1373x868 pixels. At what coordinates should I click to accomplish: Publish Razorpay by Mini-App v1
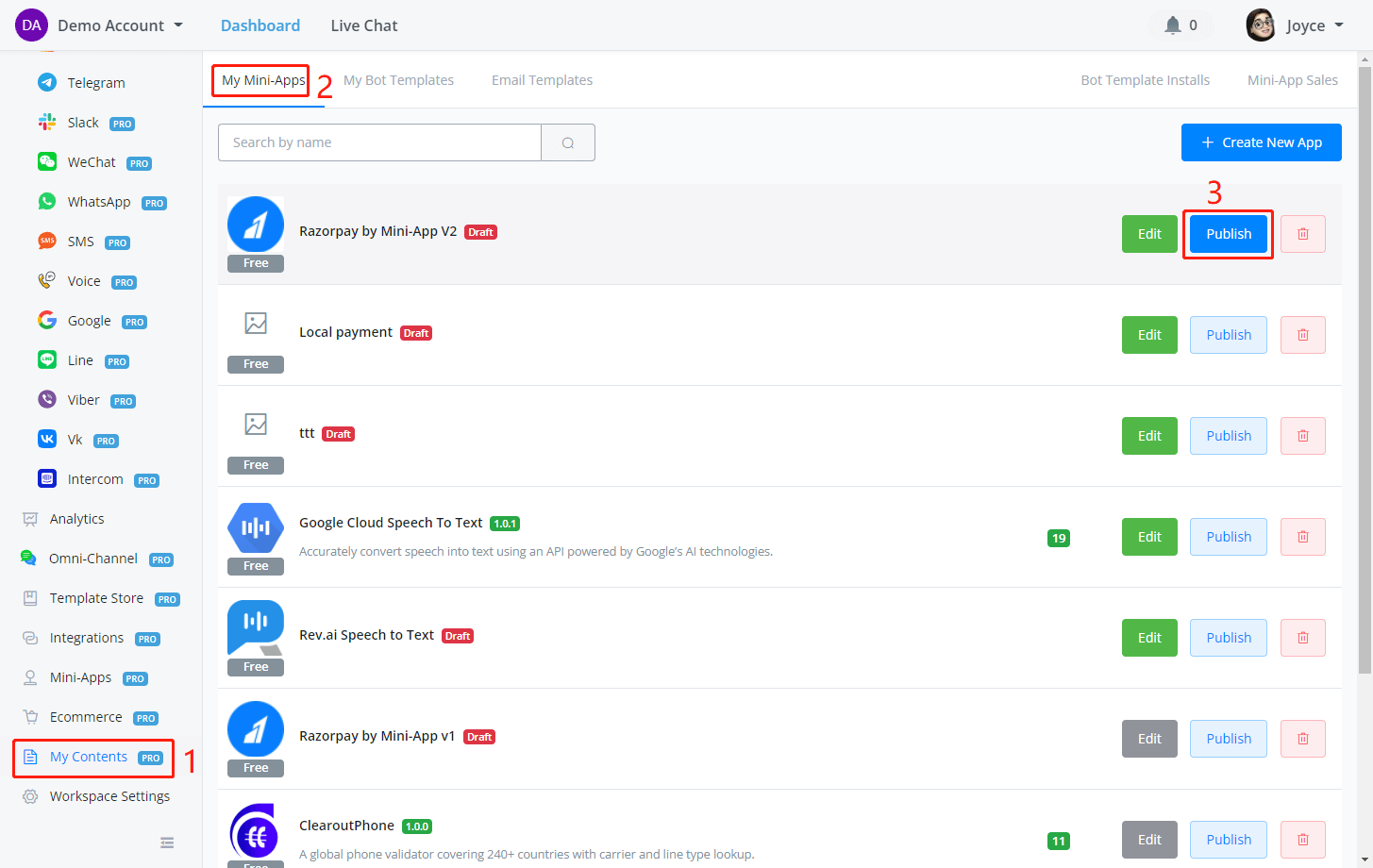[x=1229, y=739]
